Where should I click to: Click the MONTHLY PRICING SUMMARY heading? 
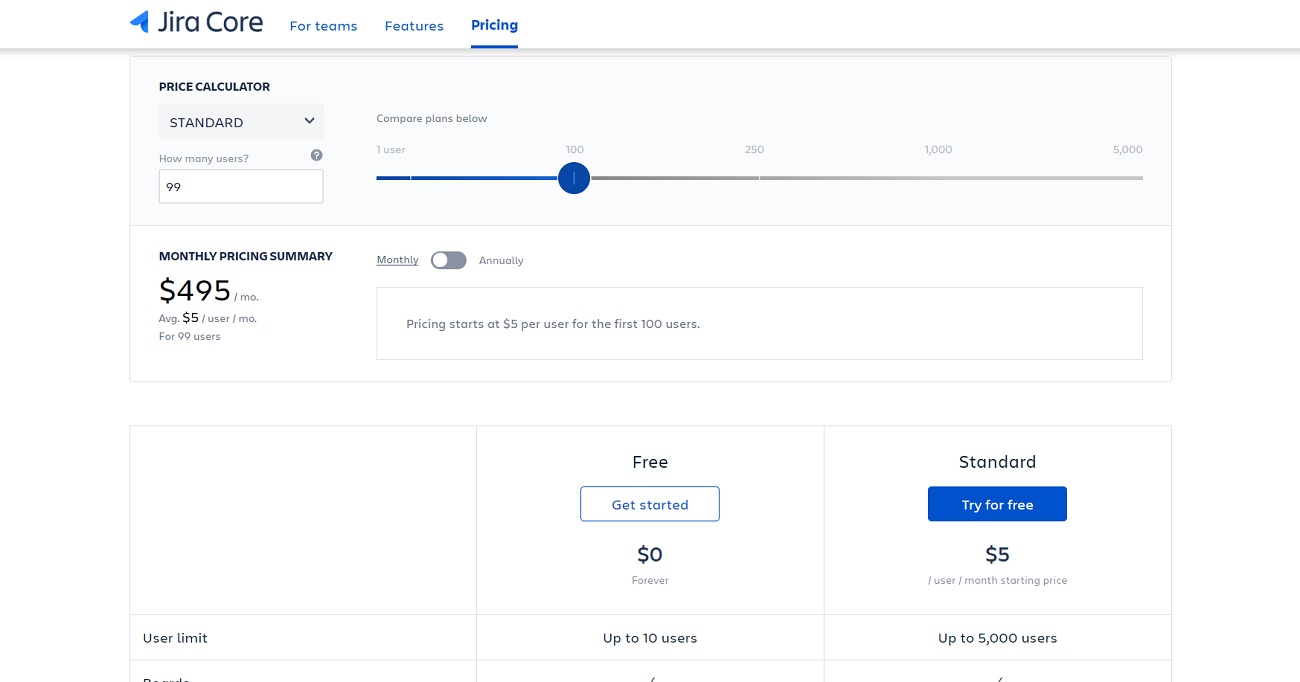(x=246, y=256)
